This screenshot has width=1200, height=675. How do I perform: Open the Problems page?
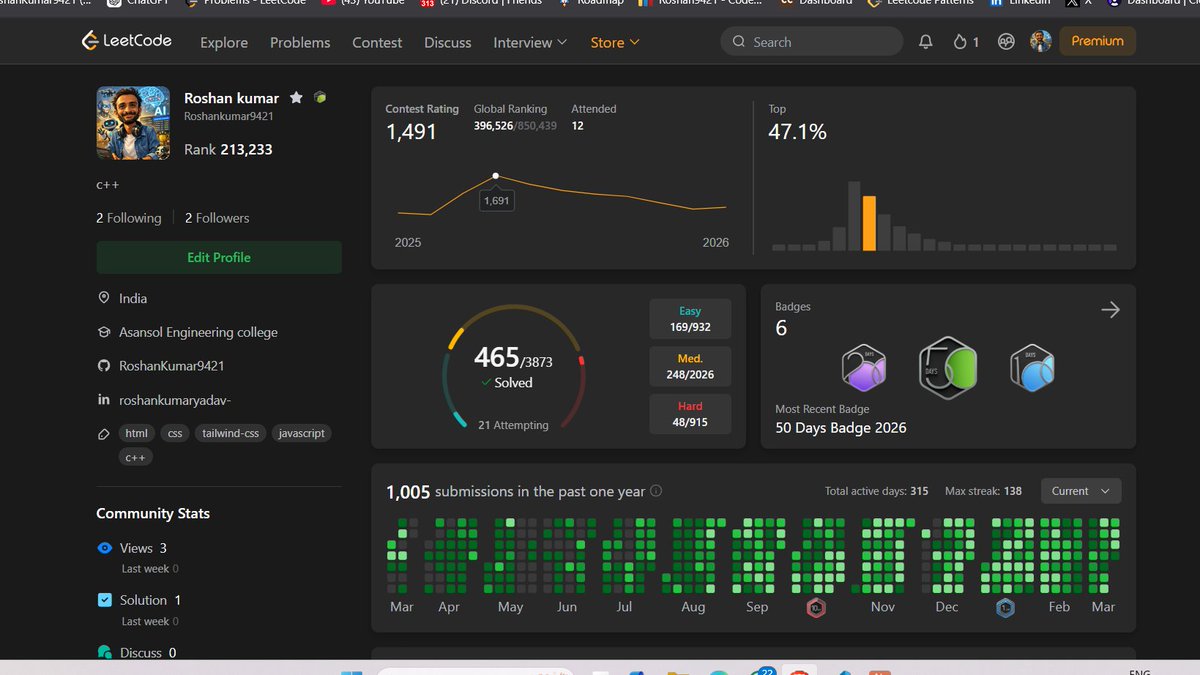[300, 42]
